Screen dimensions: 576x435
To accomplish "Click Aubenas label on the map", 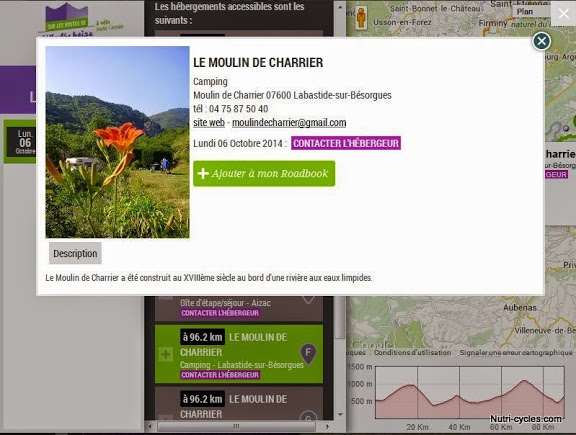I will (x=520, y=308).
